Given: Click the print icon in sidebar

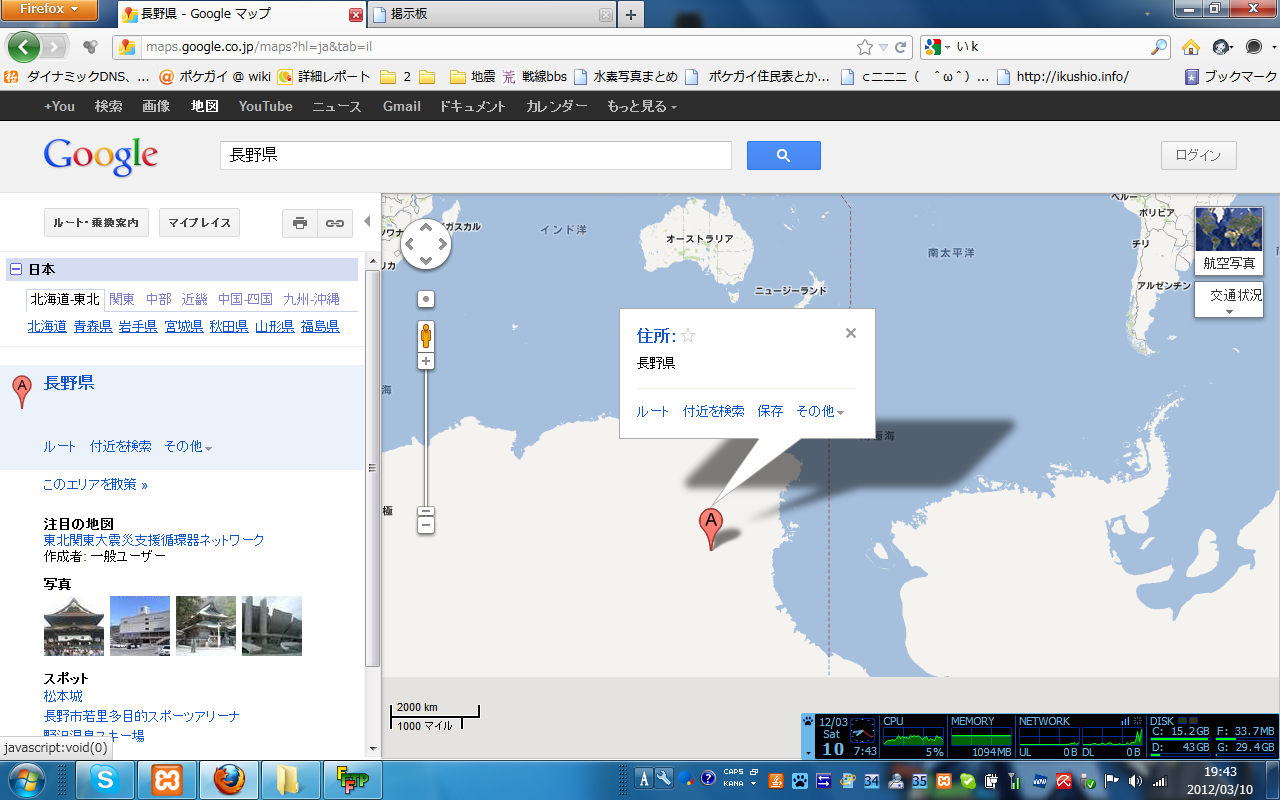Looking at the screenshot, I should point(300,223).
